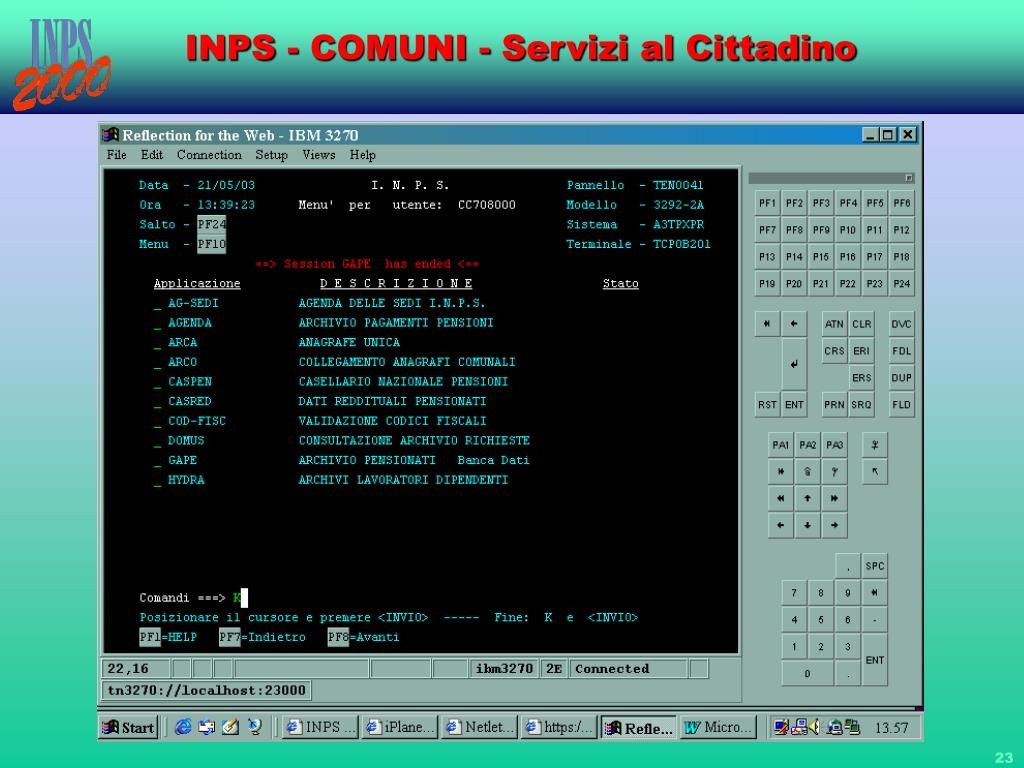Open Outlook Express quick launch icon

point(206,727)
